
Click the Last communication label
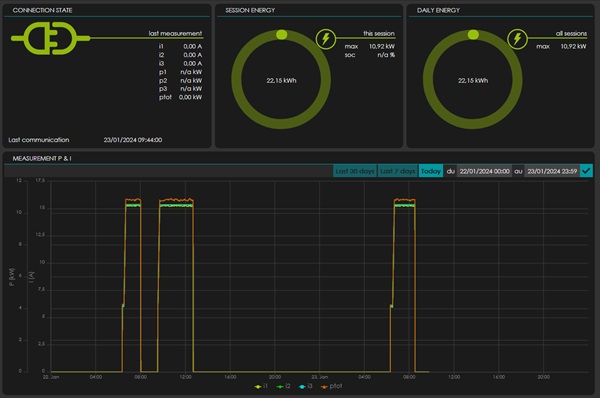tap(39, 140)
